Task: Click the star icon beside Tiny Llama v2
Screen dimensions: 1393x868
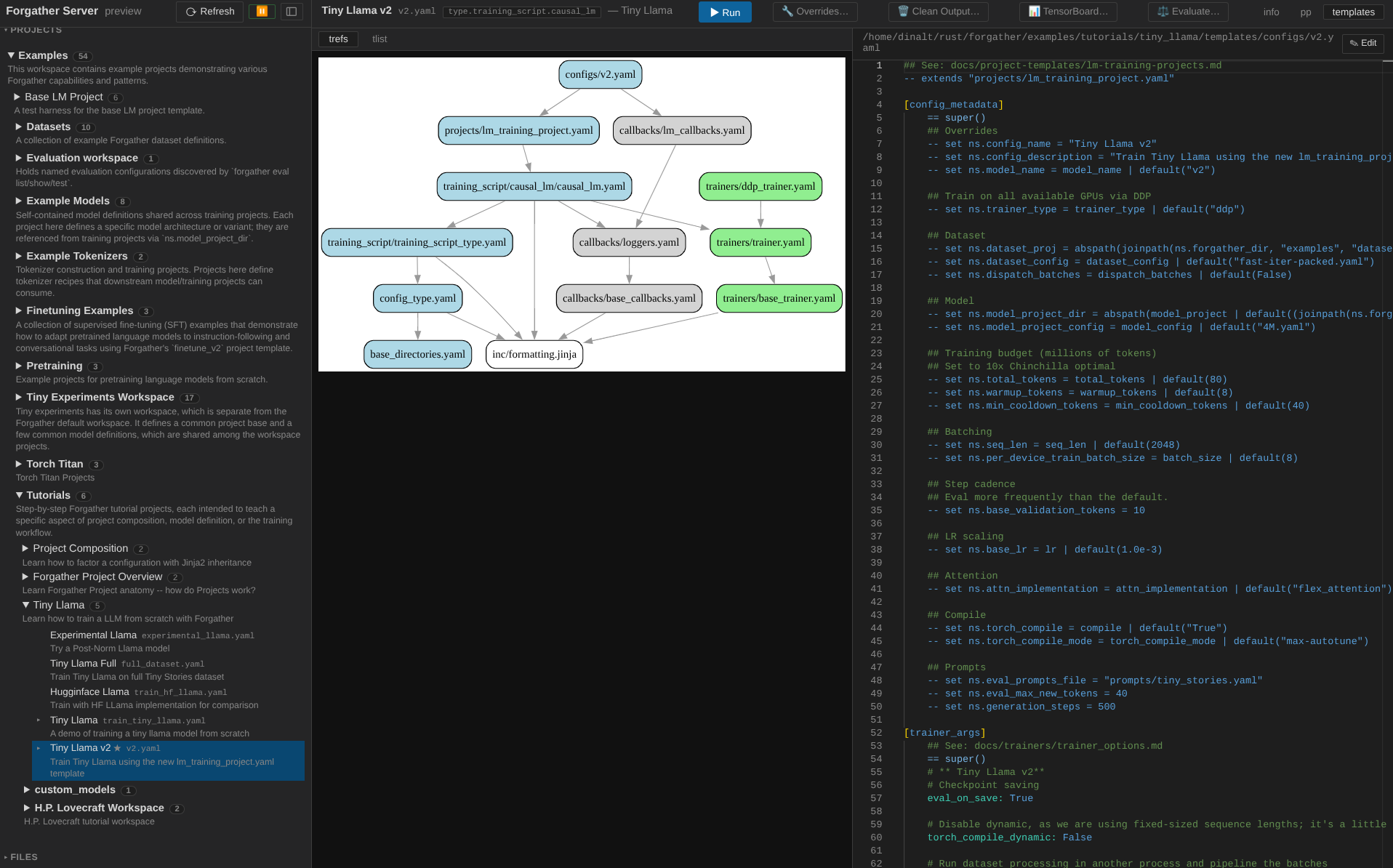Action: point(117,748)
